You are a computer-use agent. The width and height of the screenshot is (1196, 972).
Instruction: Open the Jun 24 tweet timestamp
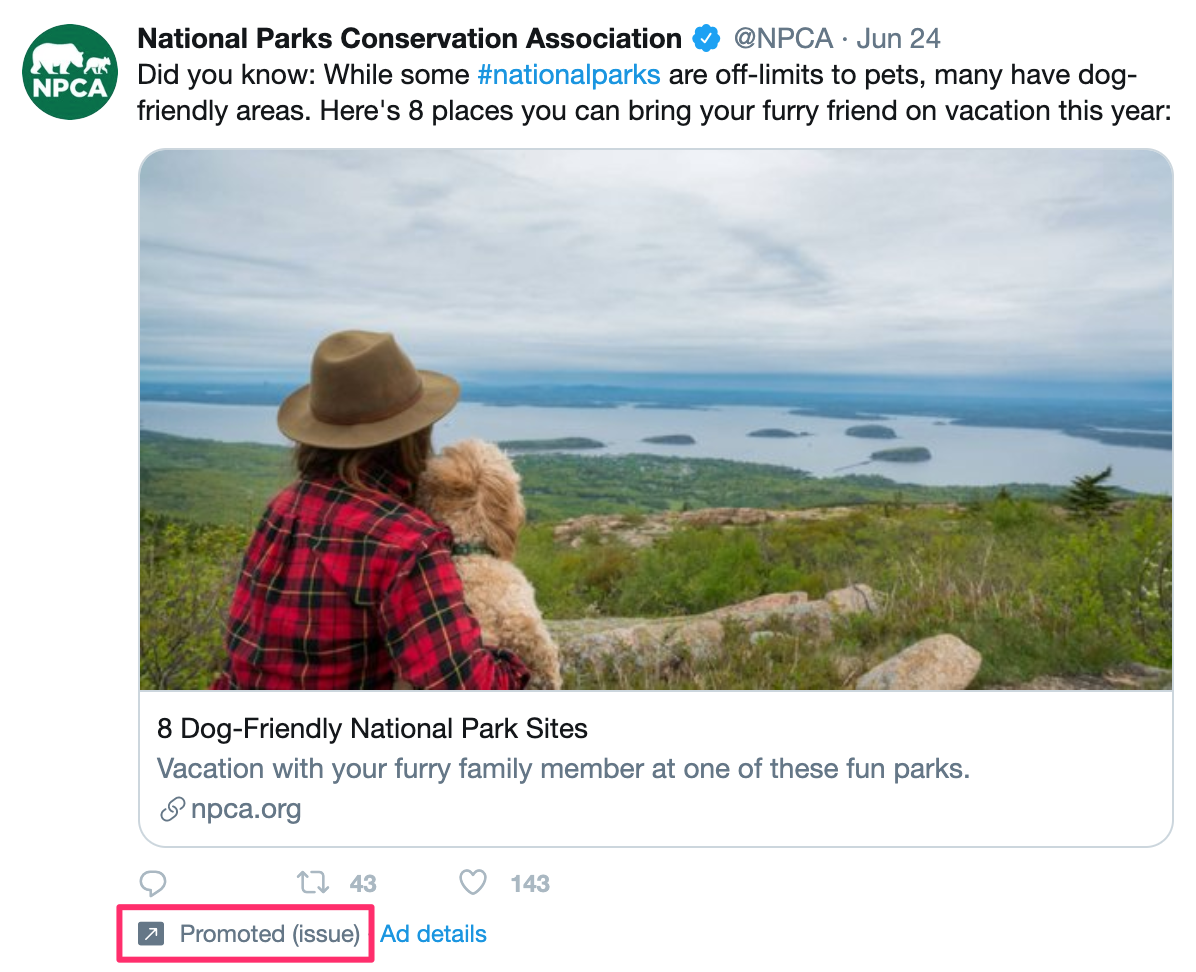(898, 39)
